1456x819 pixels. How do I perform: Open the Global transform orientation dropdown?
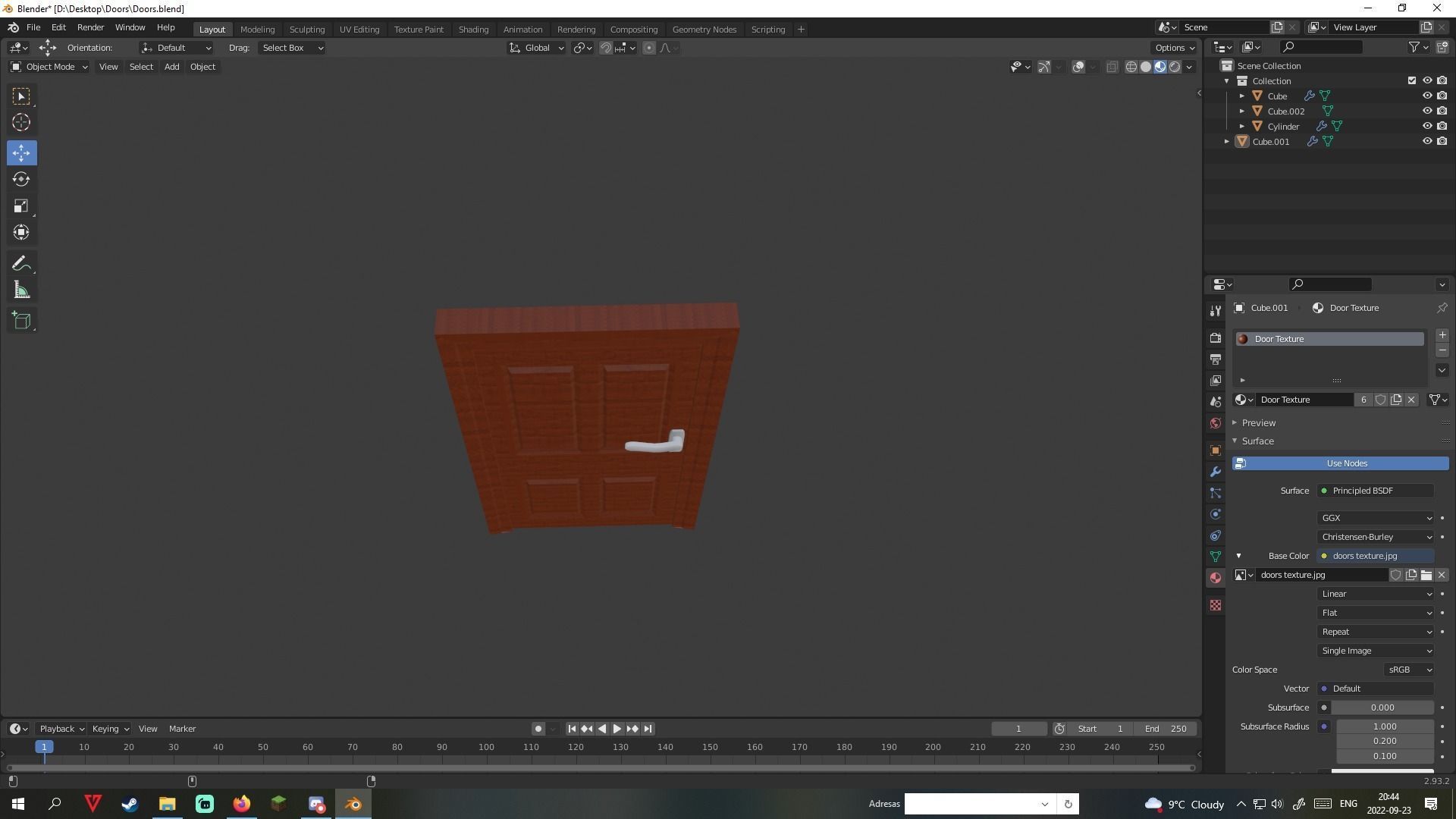(537, 48)
